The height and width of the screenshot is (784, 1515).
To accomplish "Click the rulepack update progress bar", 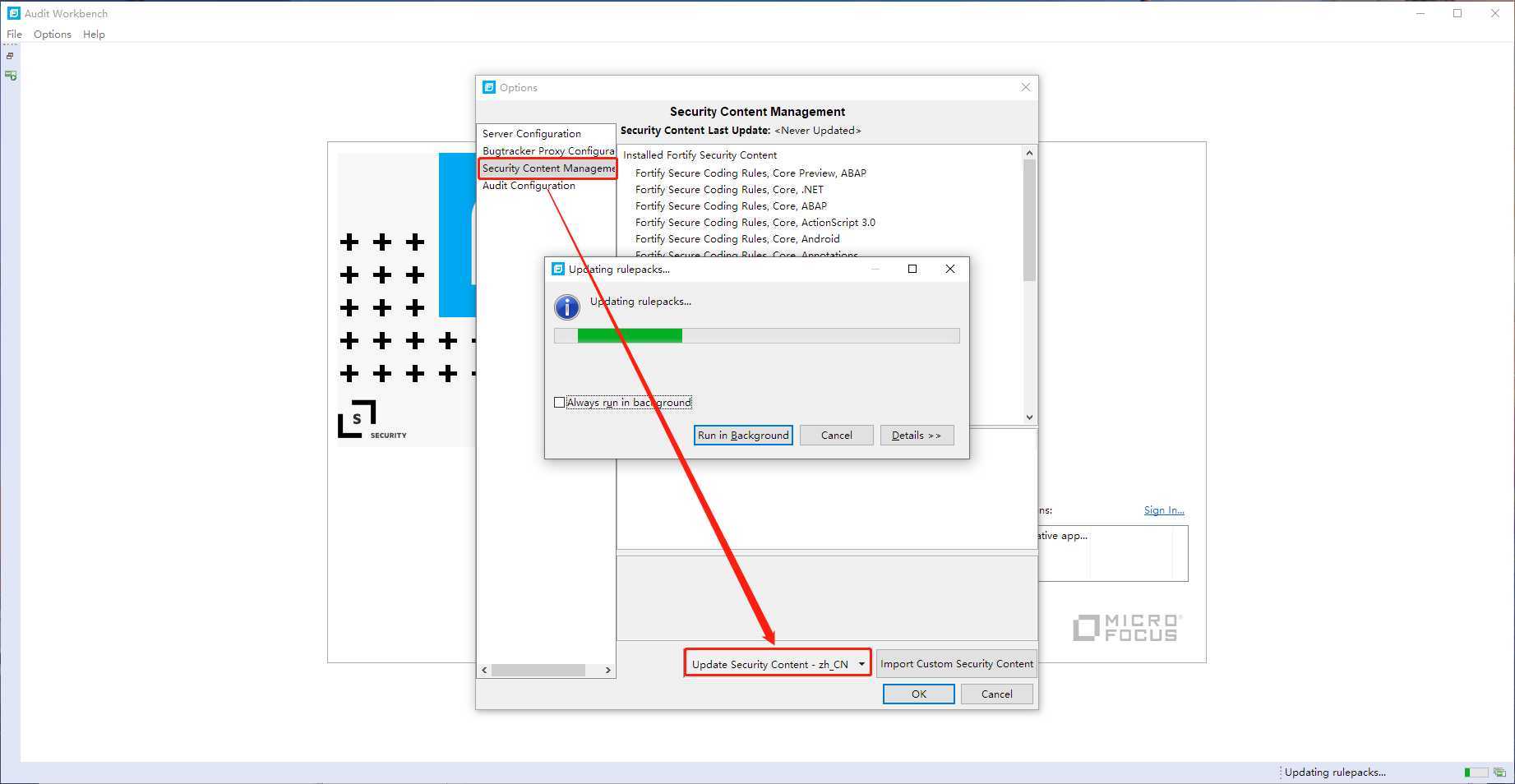I will pos(756,335).
